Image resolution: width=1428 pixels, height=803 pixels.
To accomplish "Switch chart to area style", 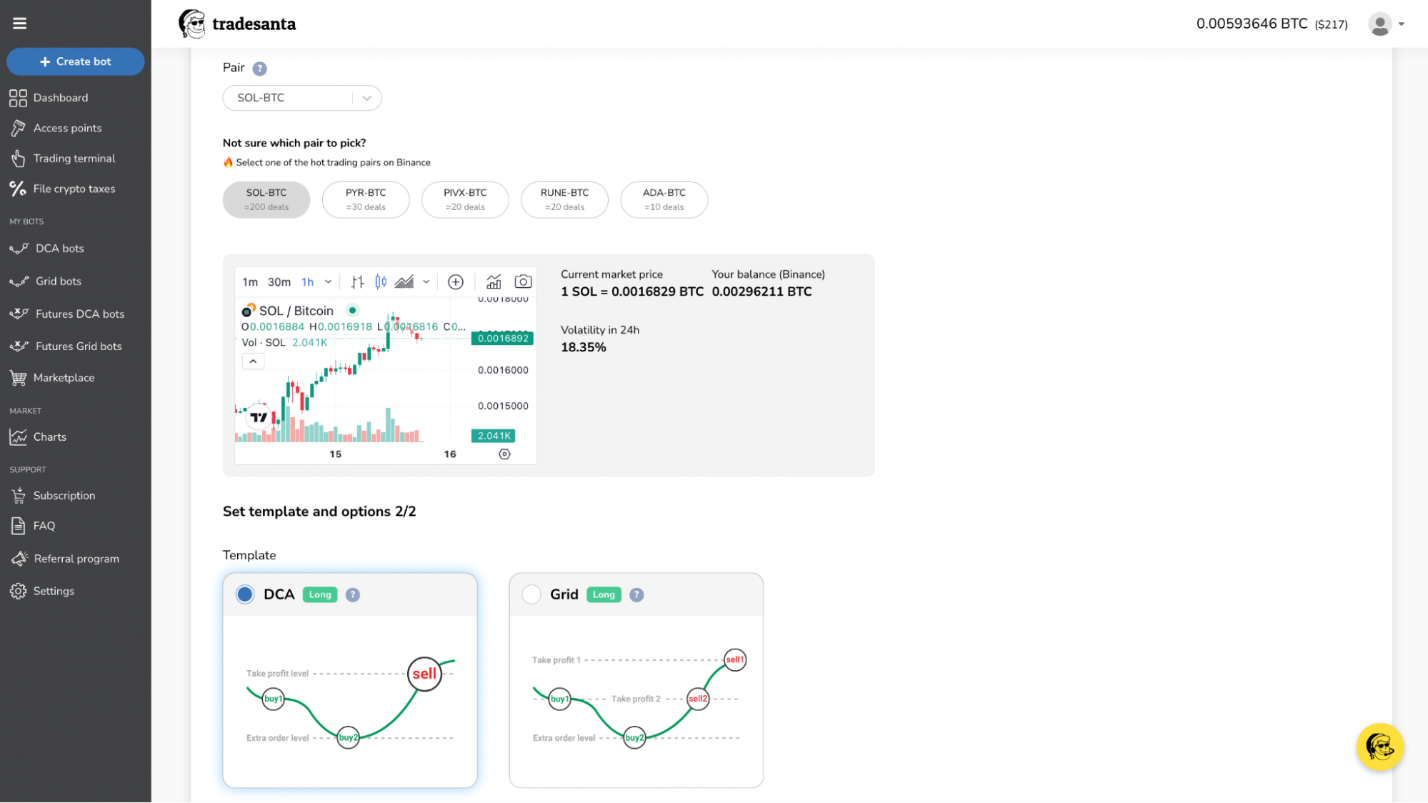I will [404, 282].
